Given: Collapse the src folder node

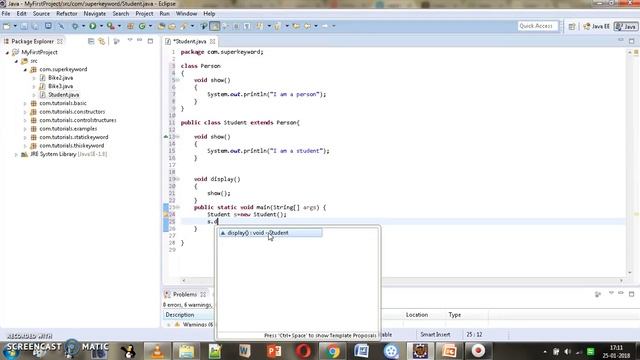Looking at the screenshot, I should coord(16,61).
